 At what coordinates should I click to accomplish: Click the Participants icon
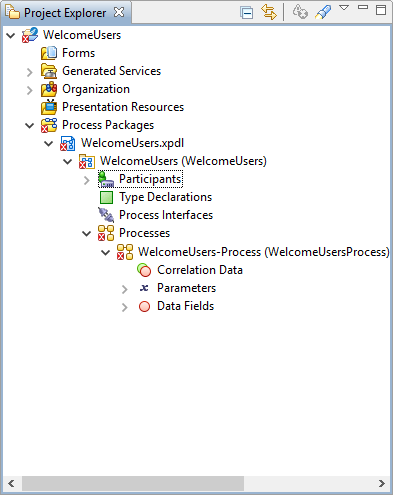[106, 179]
